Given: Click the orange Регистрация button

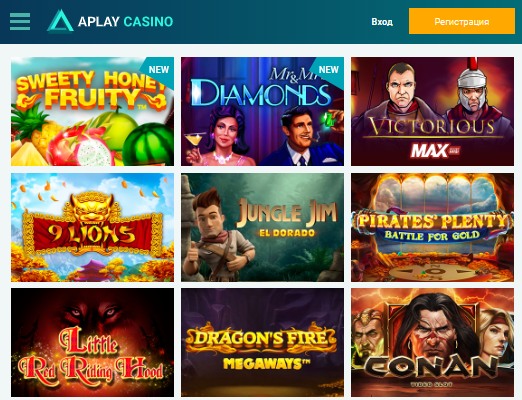Looking at the screenshot, I should click(462, 21).
